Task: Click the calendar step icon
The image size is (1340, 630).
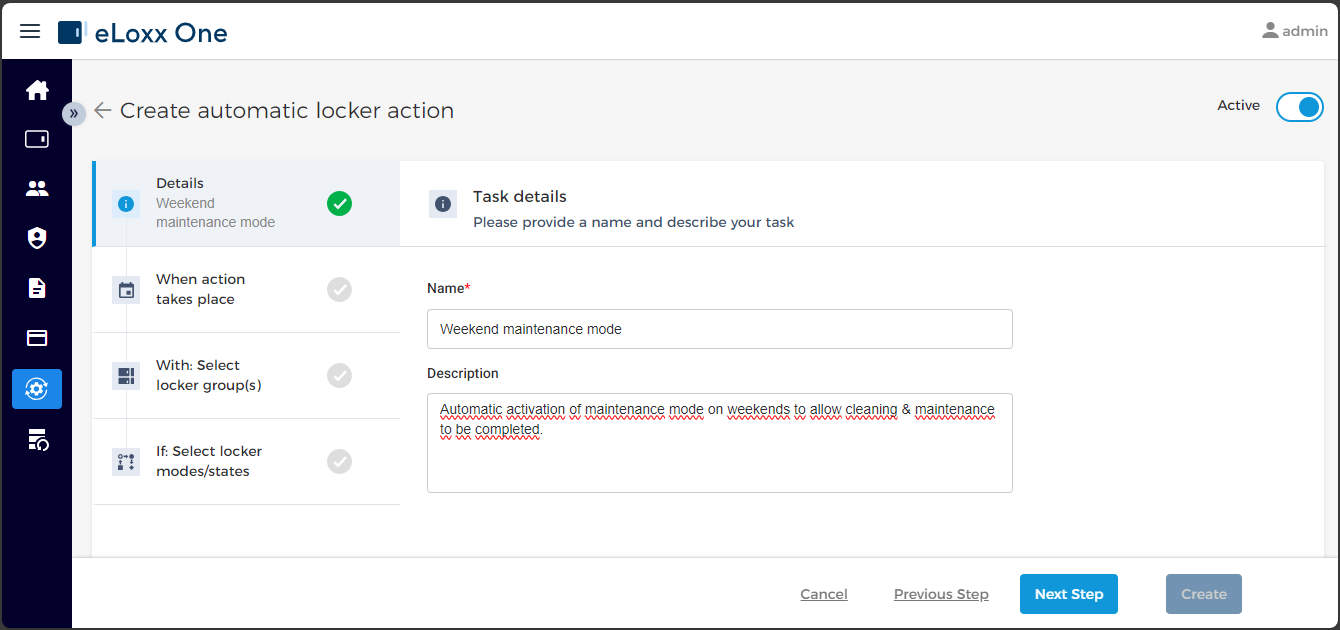Action: [x=126, y=290]
